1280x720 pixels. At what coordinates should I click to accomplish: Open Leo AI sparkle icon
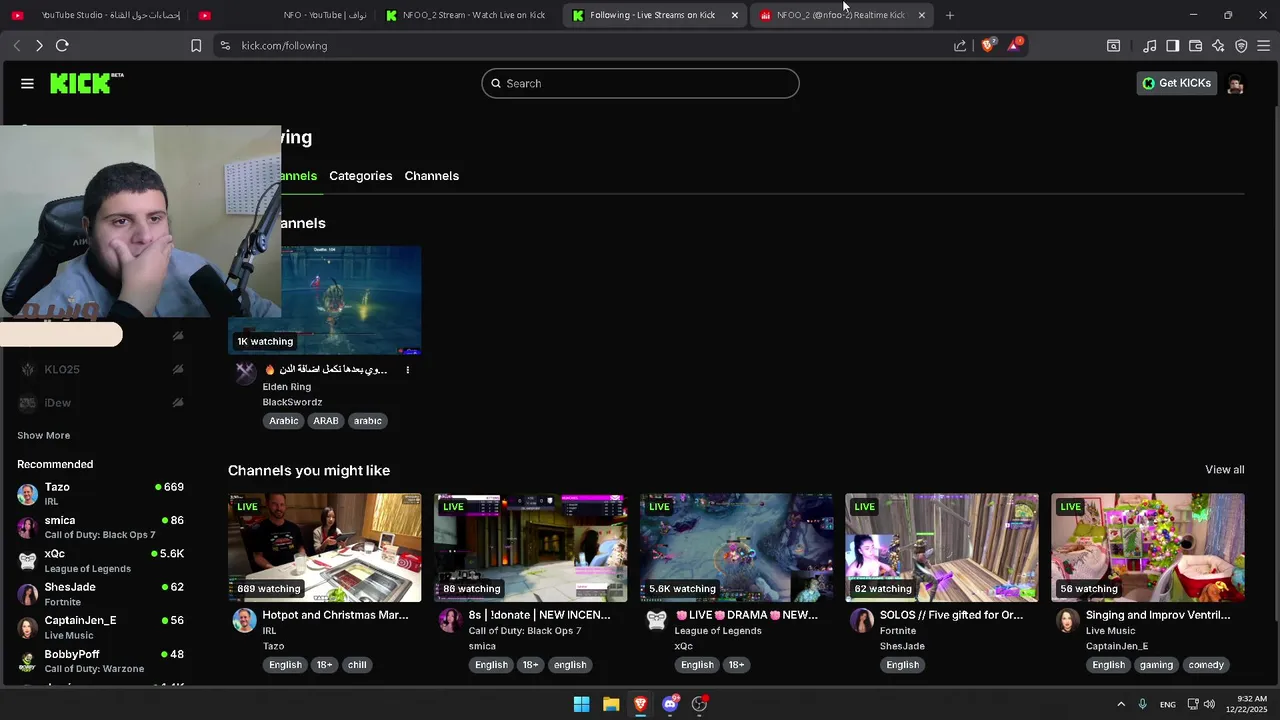[x=1218, y=45]
